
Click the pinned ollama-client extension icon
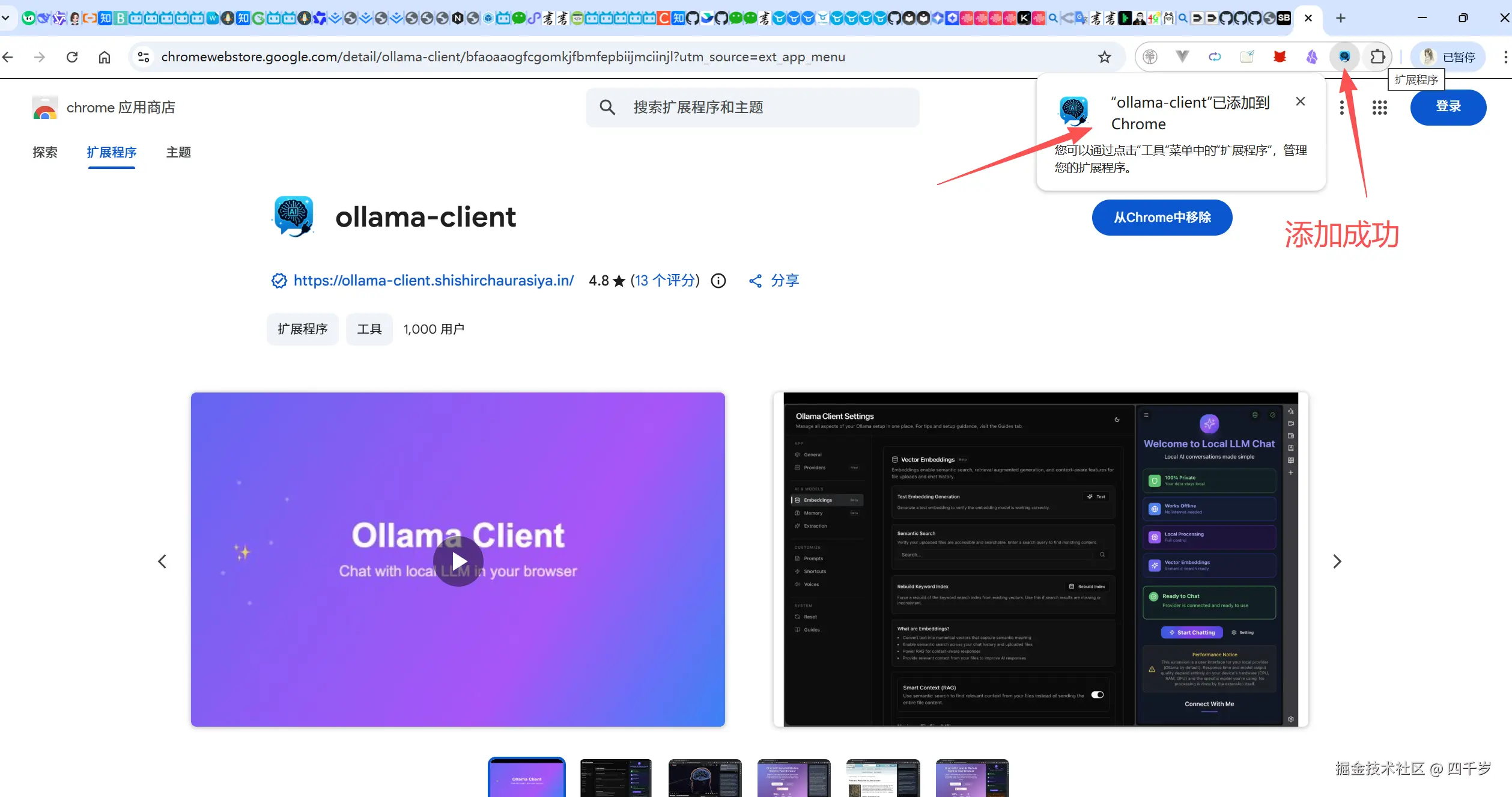tap(1344, 57)
